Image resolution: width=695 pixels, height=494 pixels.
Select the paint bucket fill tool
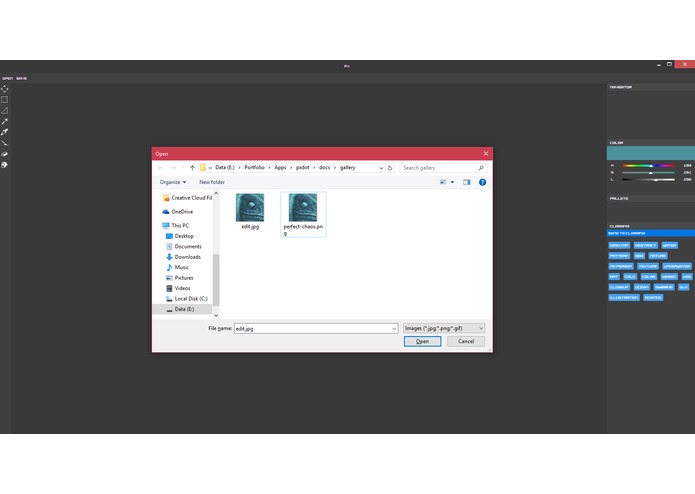pos(4,165)
